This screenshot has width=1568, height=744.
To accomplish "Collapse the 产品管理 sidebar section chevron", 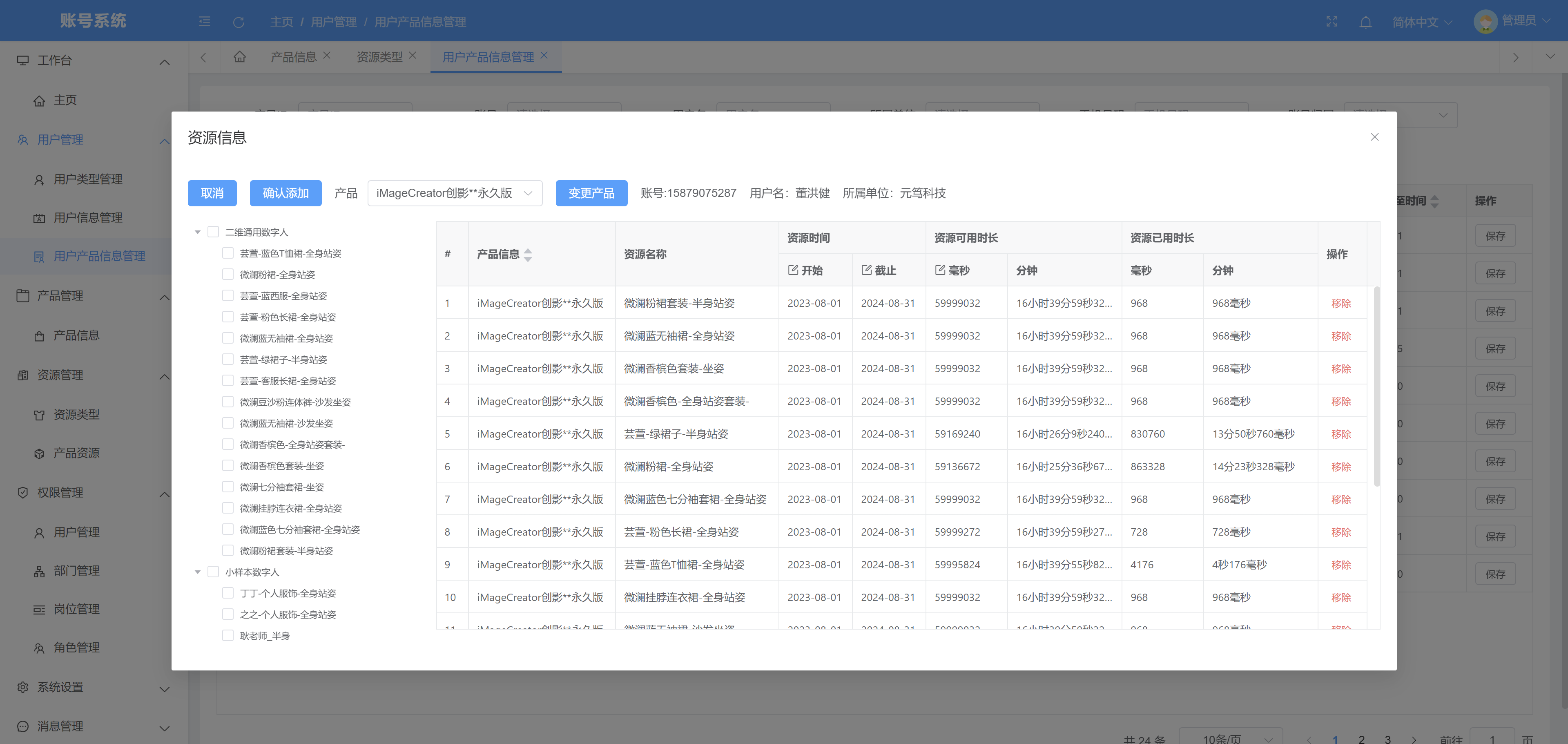I will click(x=164, y=297).
